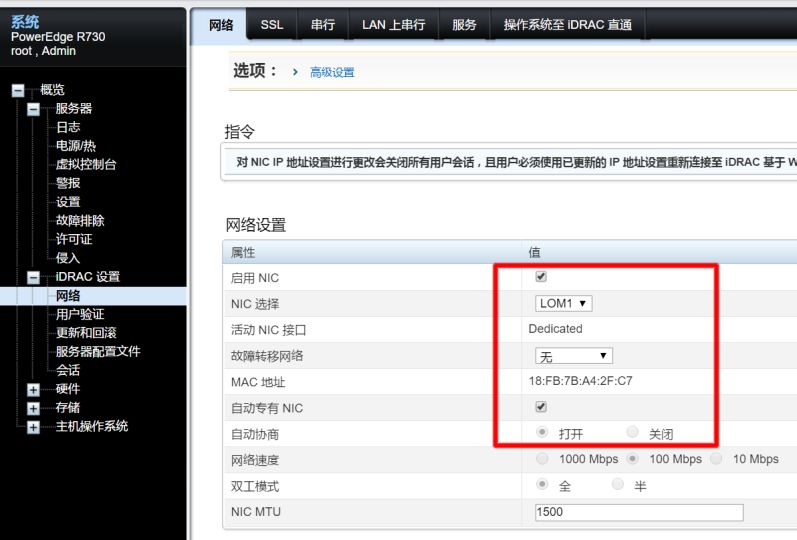This screenshot has width=797, height=540.
Task: Open 主机操作系统 in the sidebar
Action: pos(91,427)
